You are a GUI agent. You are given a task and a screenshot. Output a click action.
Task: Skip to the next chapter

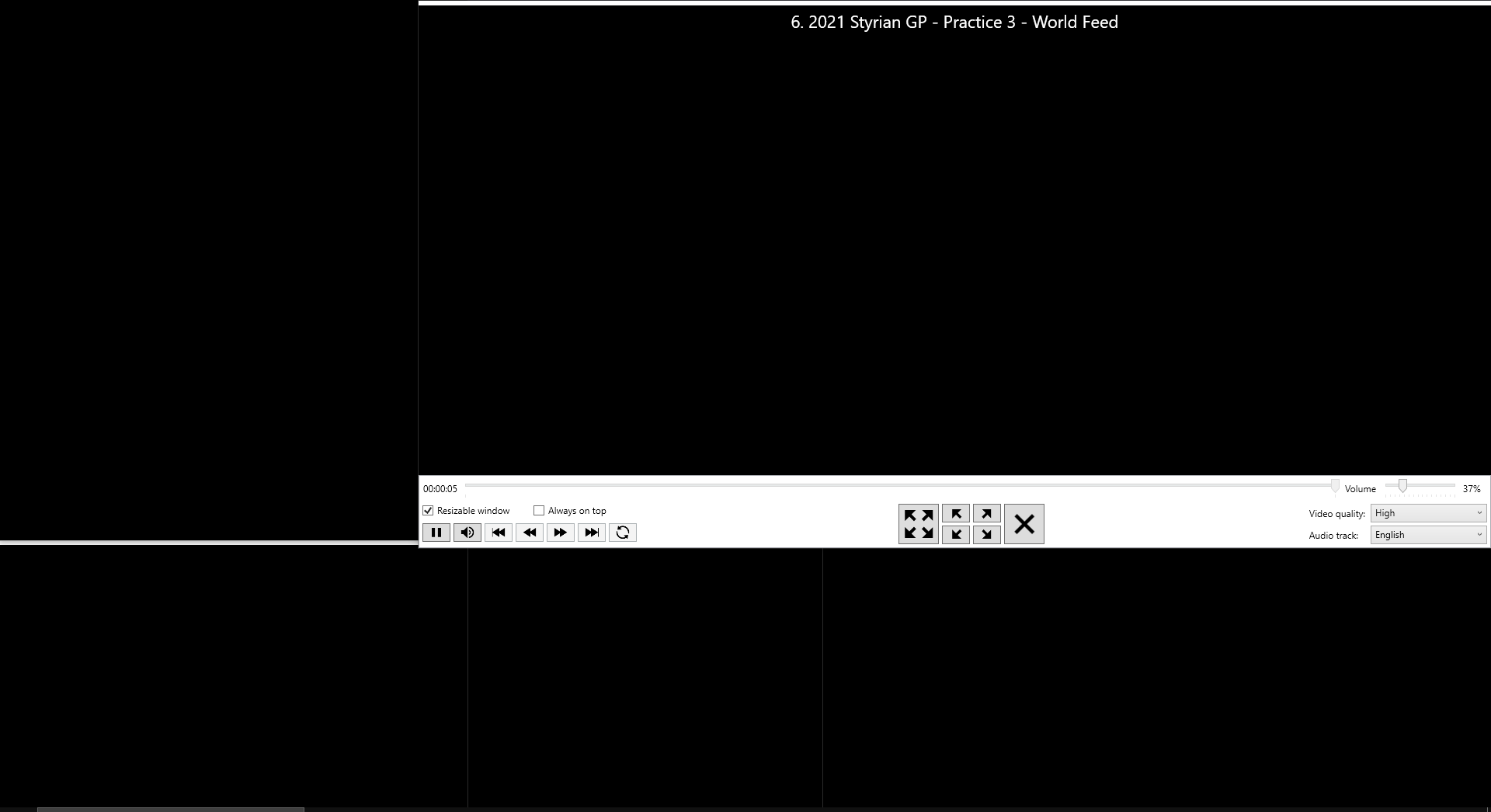591,533
